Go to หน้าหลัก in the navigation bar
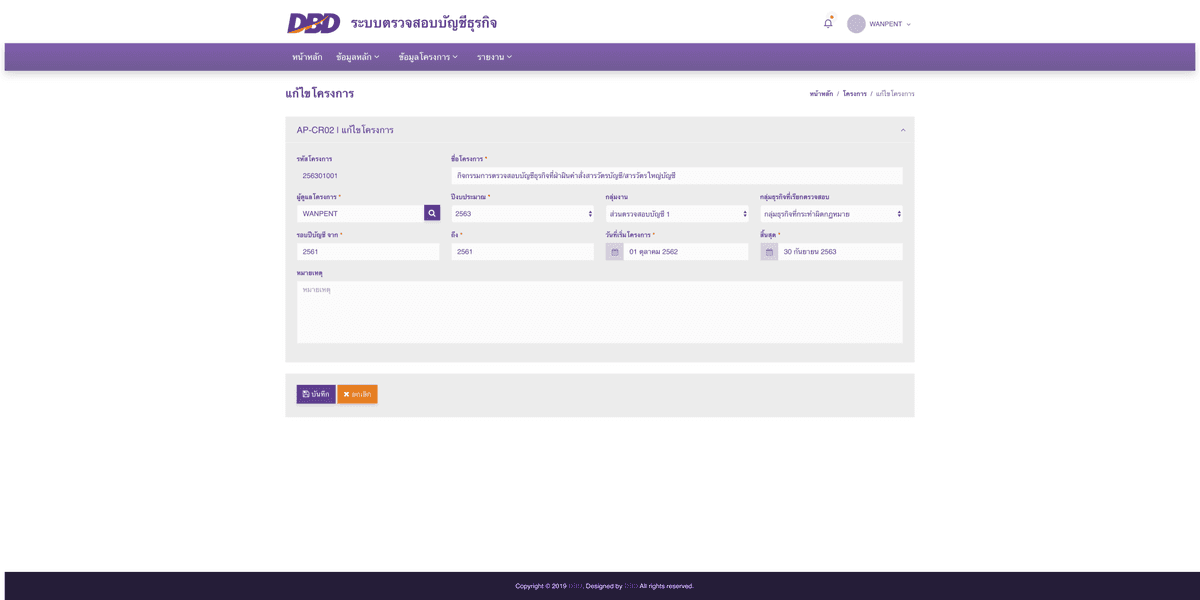 click(x=307, y=57)
